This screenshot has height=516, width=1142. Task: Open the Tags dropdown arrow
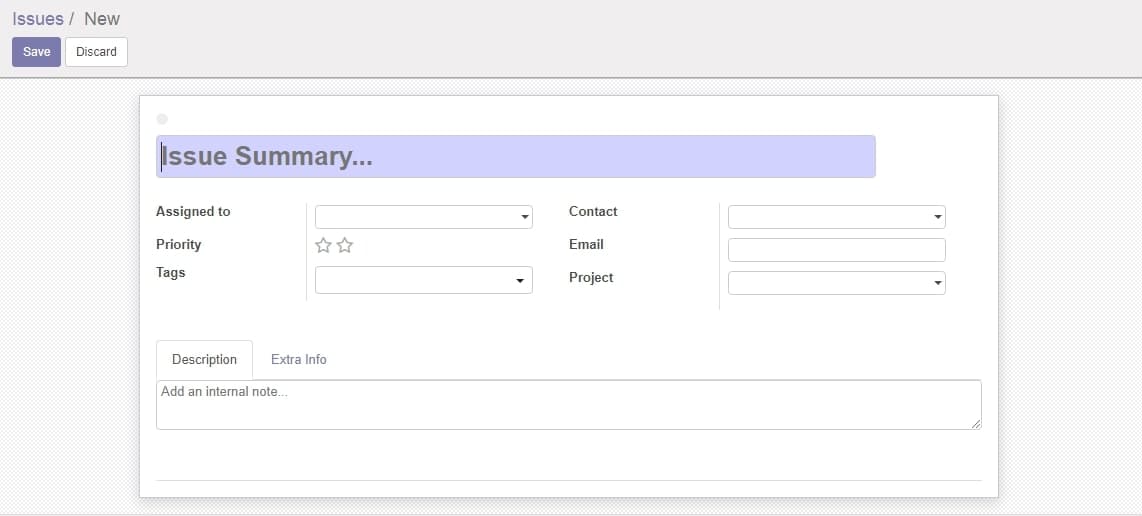point(520,281)
